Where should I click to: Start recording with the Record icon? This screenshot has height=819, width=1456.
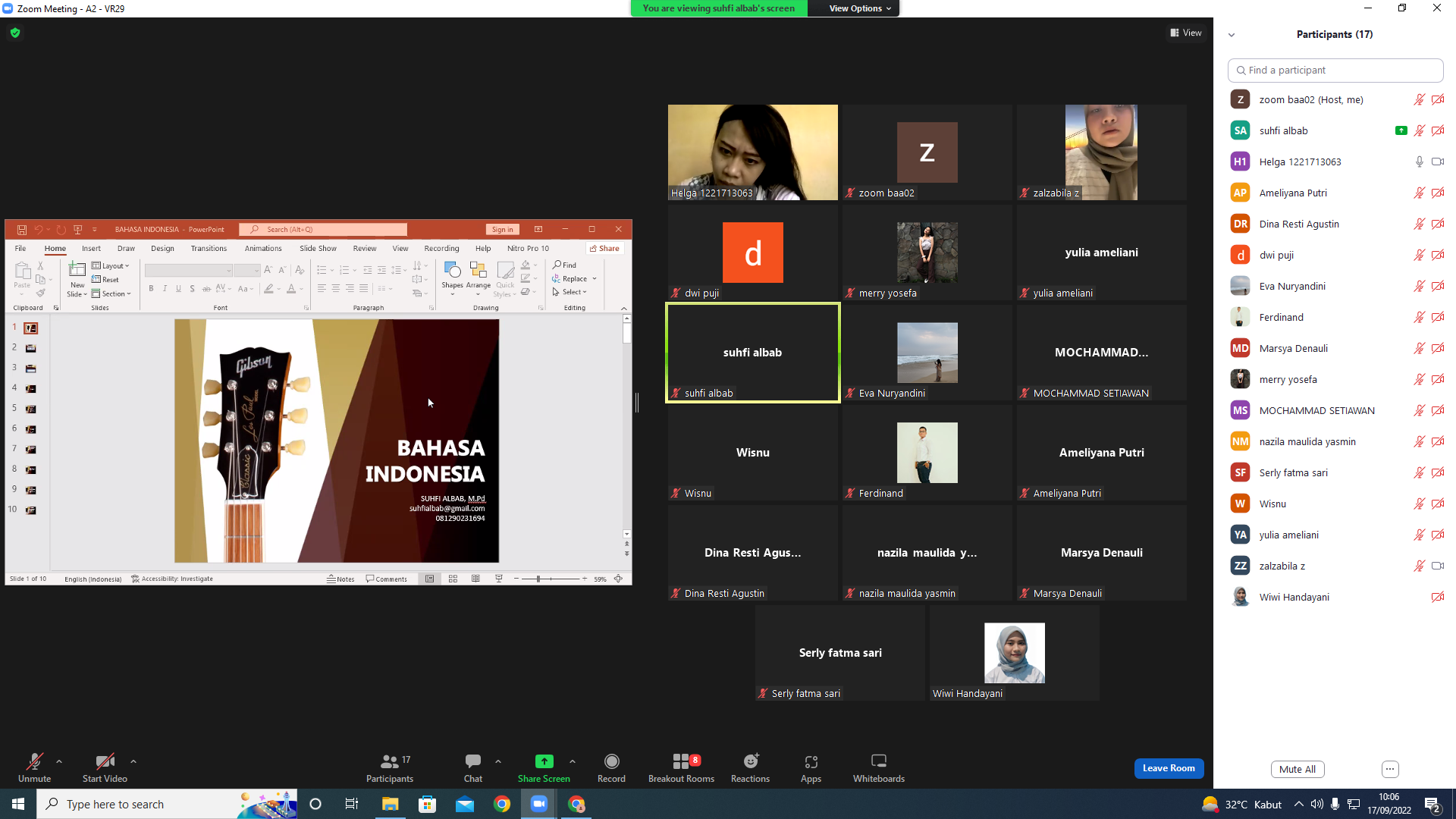[611, 761]
